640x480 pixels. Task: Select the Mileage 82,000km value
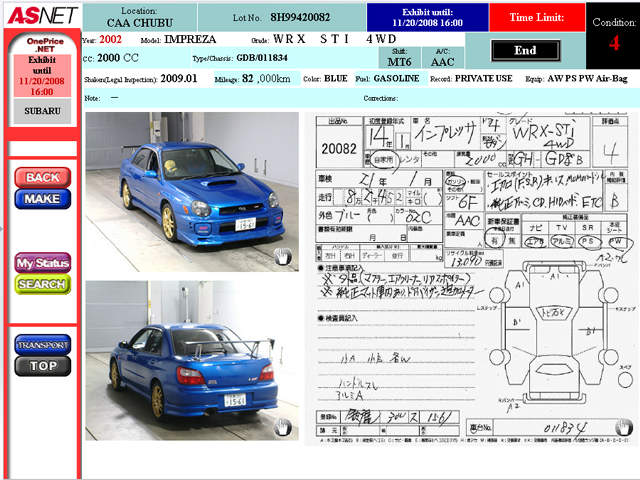(266, 78)
